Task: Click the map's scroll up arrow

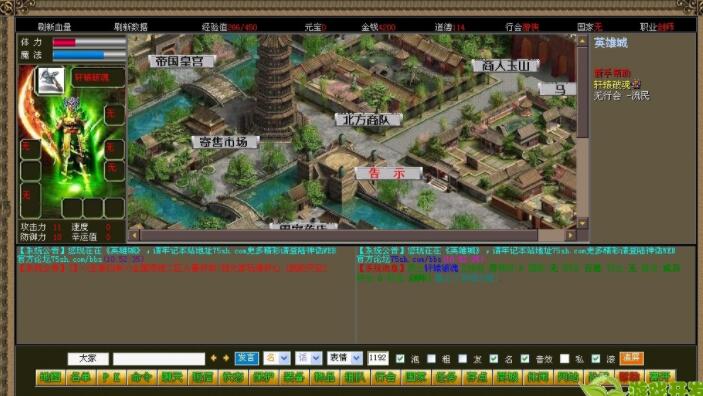Action: [582, 41]
